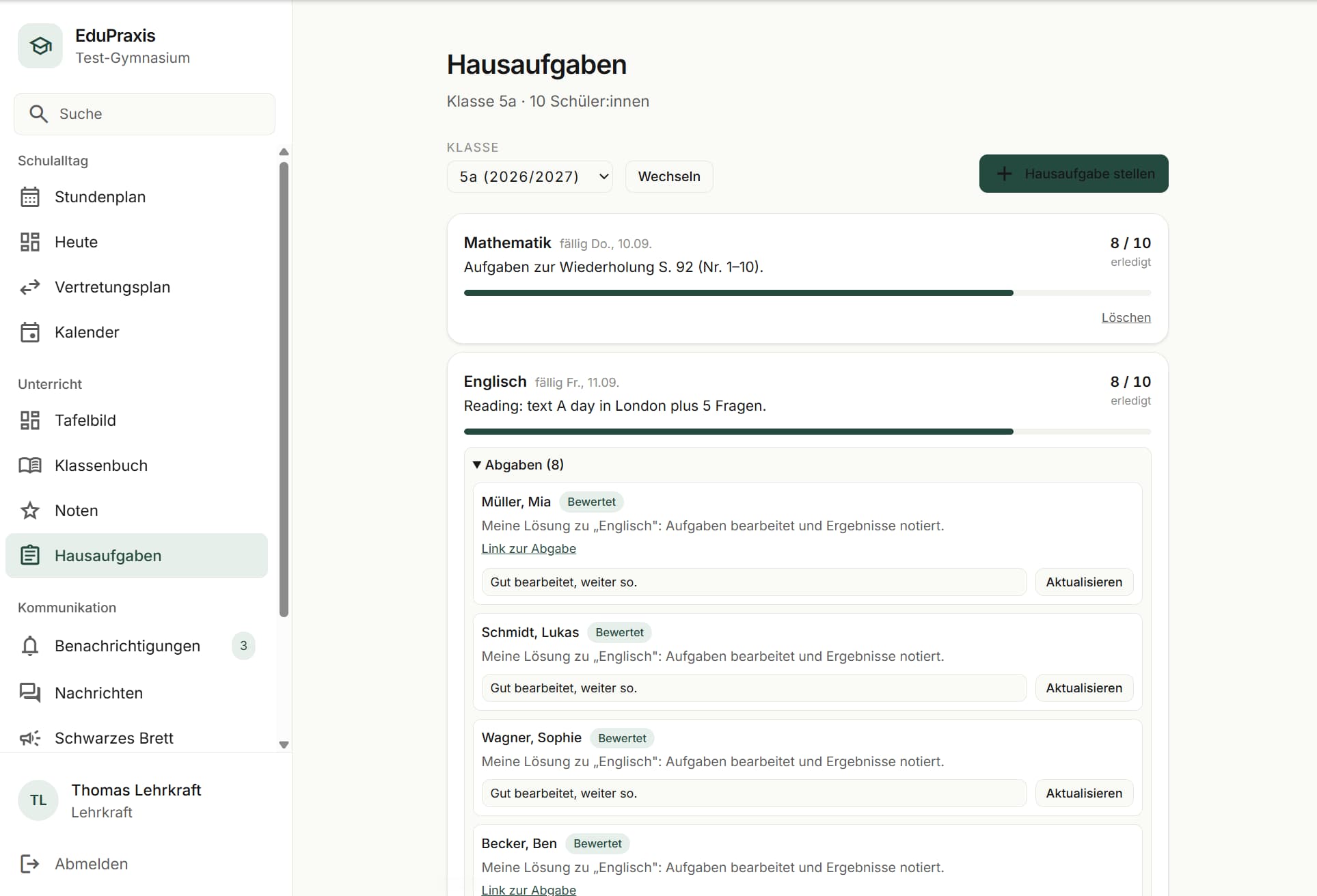Screen dimensions: 1317x896
Task: Click Aktualisieren for Müller, Mia
Action: tap(1084, 582)
